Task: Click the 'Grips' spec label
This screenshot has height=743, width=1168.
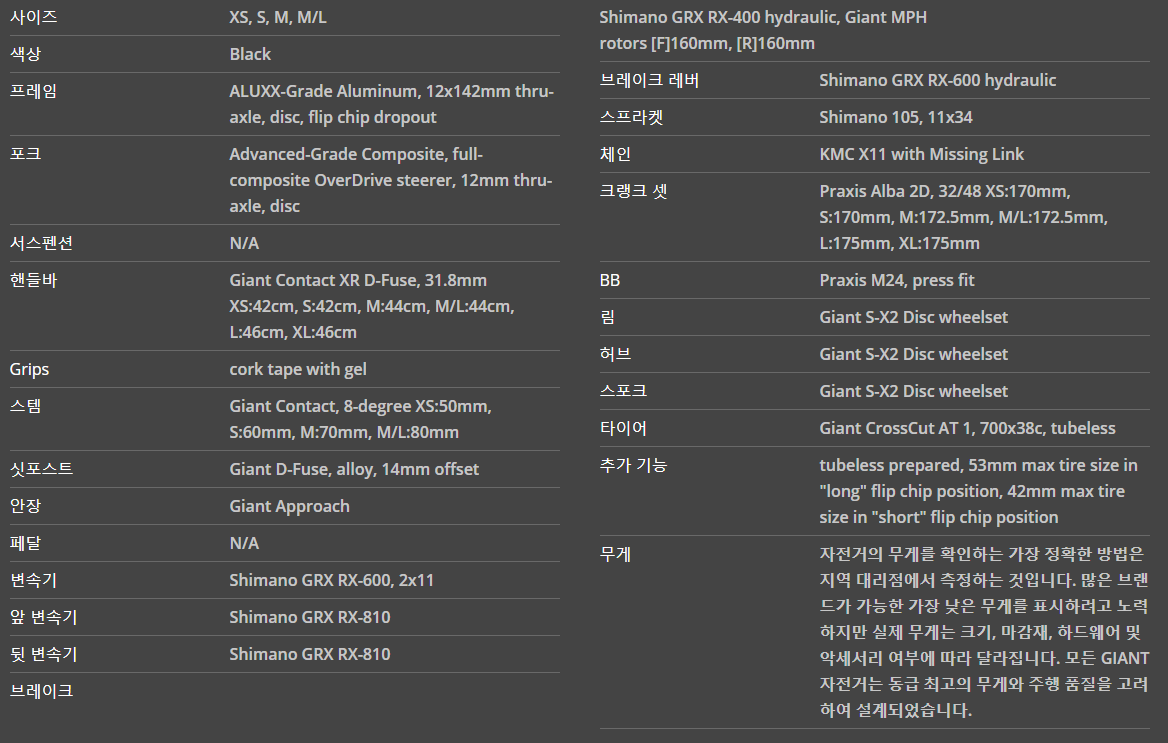Action: 29,370
